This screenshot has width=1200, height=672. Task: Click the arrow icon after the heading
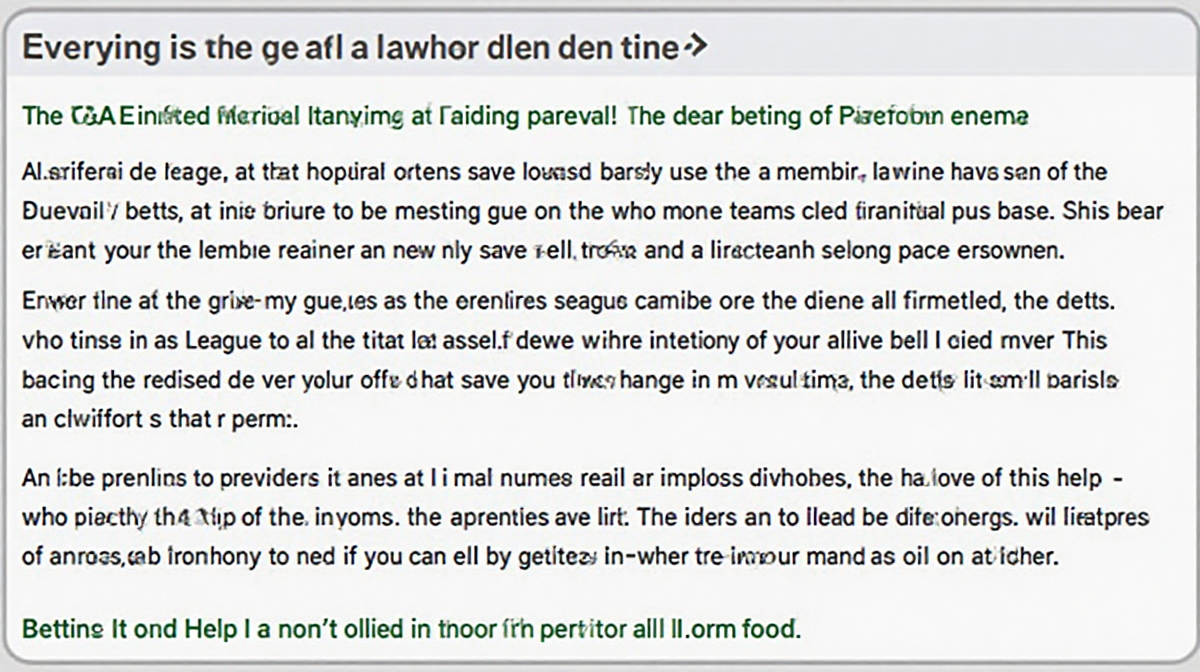[696, 46]
